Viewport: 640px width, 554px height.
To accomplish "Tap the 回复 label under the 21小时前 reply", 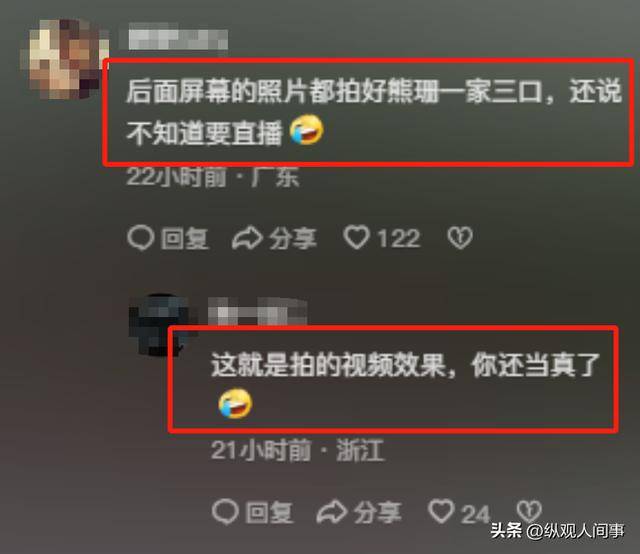I will (269, 513).
